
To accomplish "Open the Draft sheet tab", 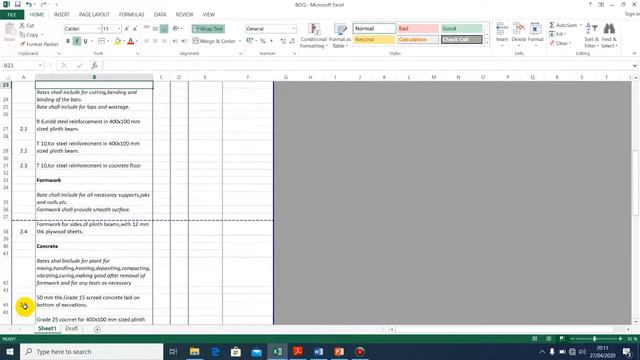I will pyautogui.click(x=71, y=329).
